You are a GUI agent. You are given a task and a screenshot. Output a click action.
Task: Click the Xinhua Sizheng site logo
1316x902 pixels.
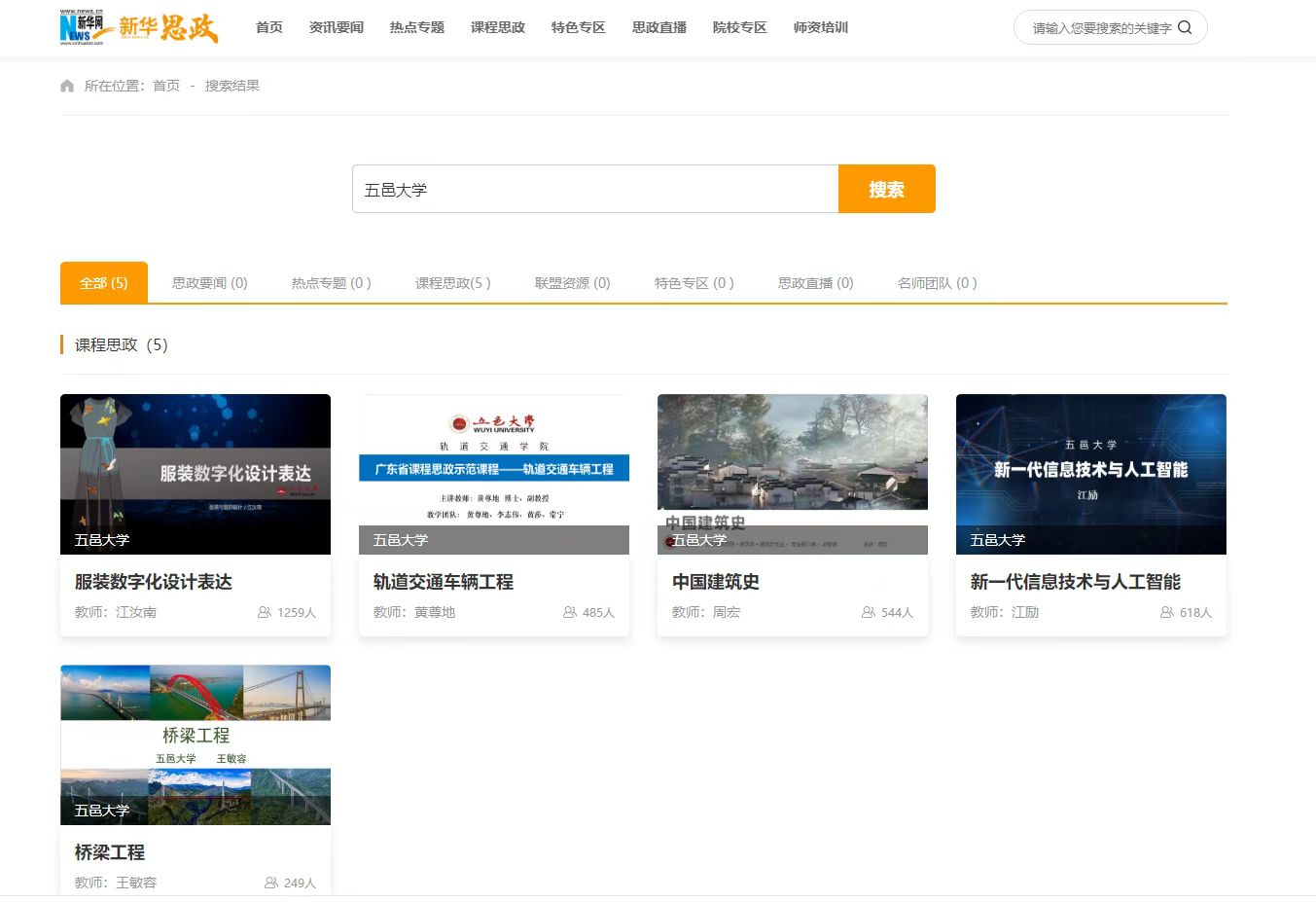coord(139,27)
